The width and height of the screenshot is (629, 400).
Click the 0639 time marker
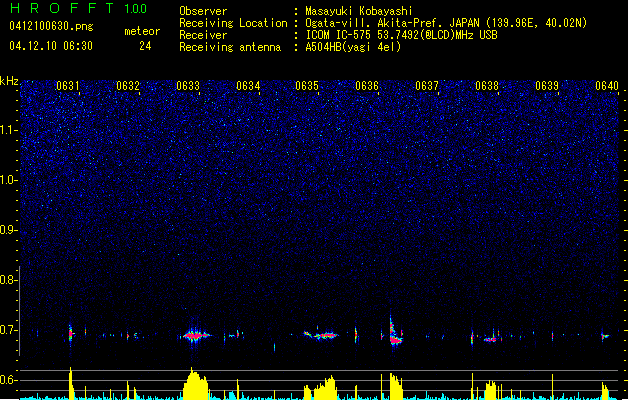coord(547,86)
